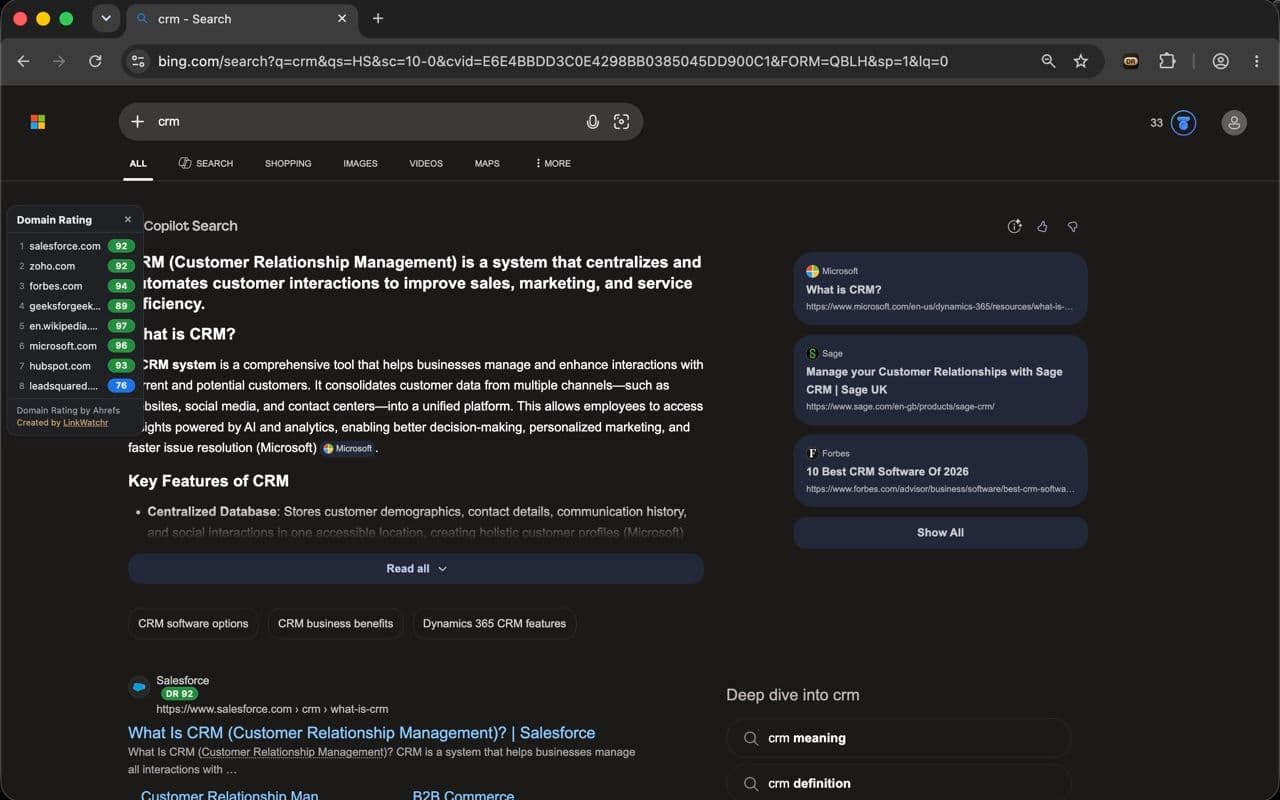The height and width of the screenshot is (800, 1280).
Task: Click the microphone voice search icon
Action: (x=593, y=121)
